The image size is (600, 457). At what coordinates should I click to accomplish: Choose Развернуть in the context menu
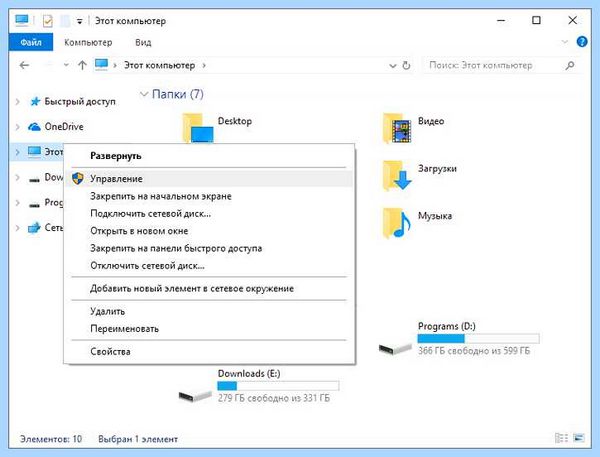(x=209, y=156)
